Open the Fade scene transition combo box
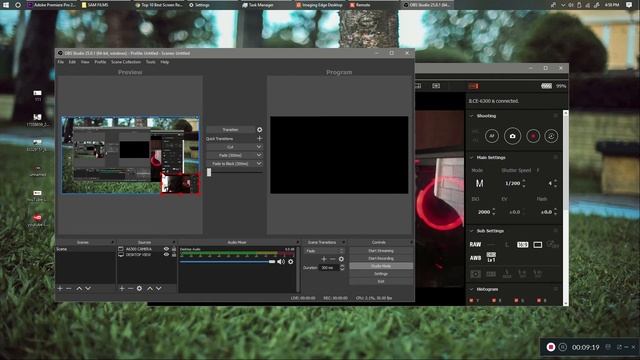Viewport: 640px width, 360px height. tap(324, 251)
